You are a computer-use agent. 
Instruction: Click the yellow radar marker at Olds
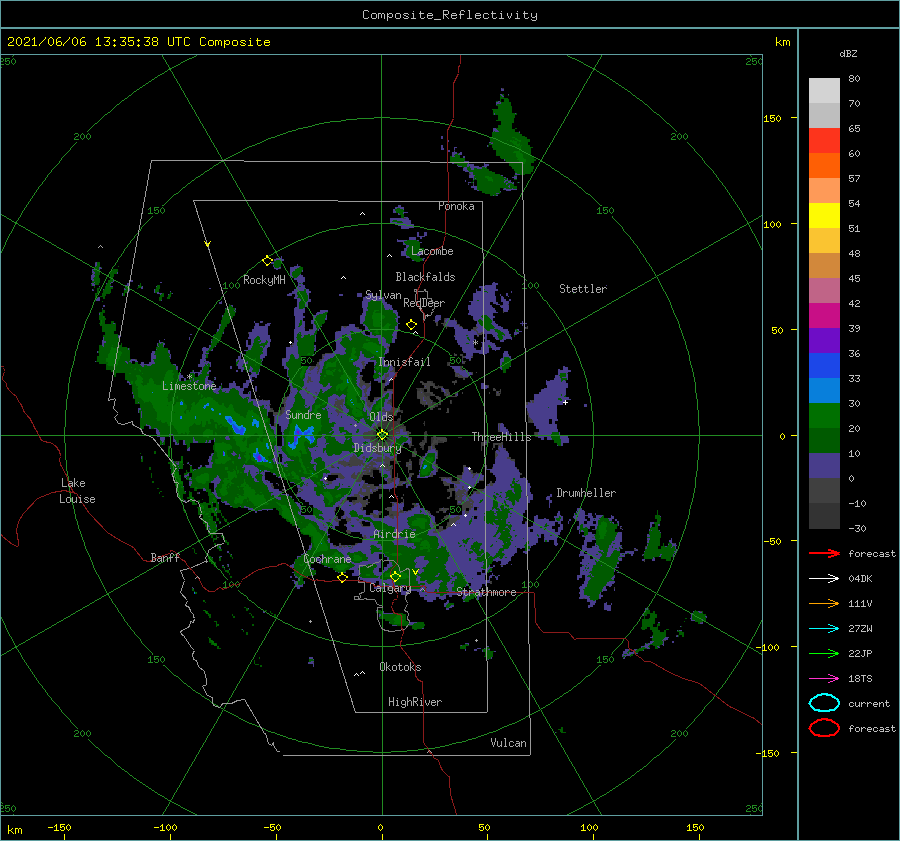(382, 435)
